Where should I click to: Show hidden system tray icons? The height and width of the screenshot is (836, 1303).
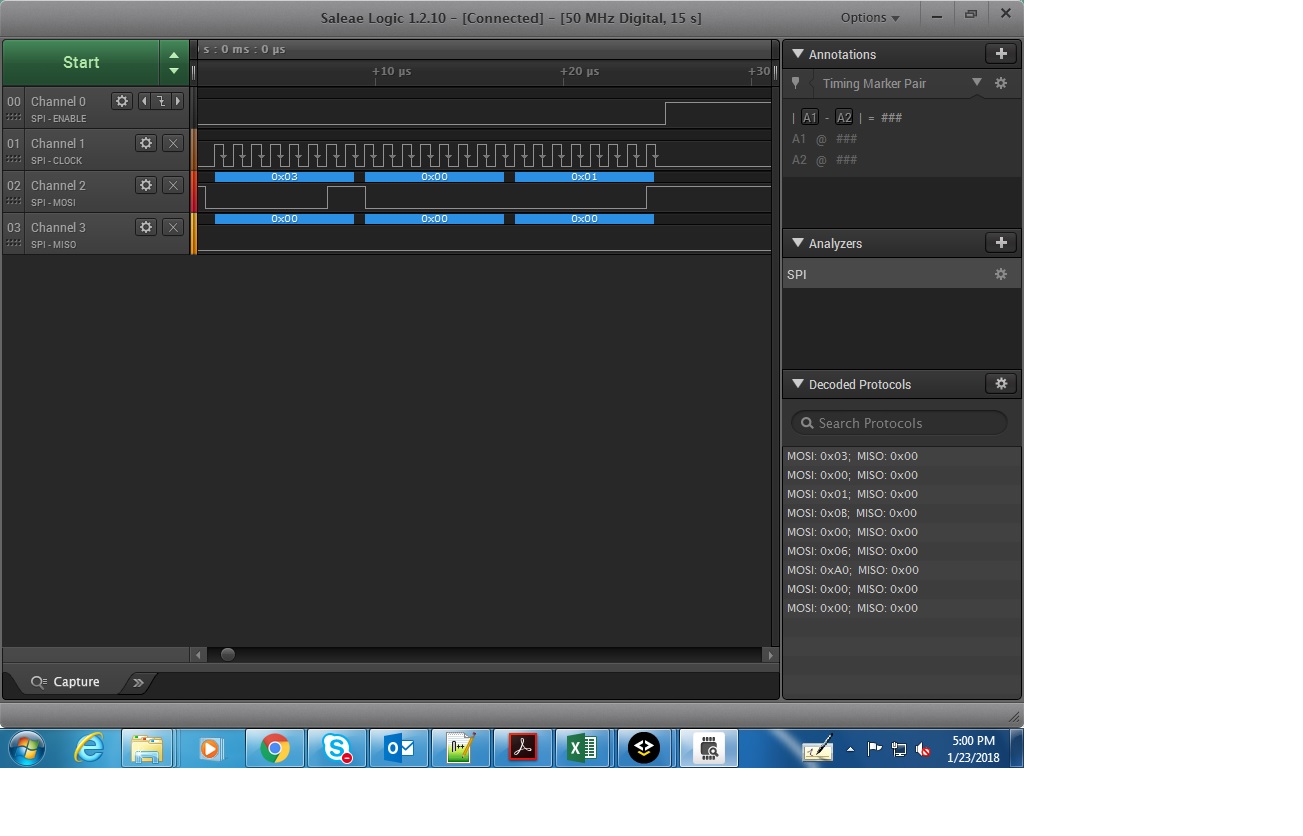tap(851, 749)
